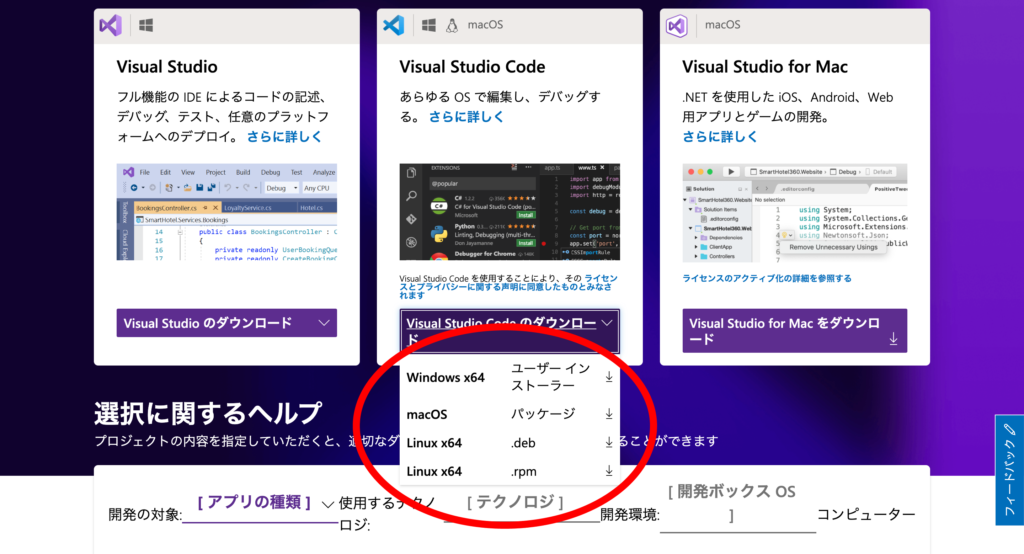Select Windows x64 ユーザー インストーラー option
The image size is (1024, 554).
click(x=509, y=377)
